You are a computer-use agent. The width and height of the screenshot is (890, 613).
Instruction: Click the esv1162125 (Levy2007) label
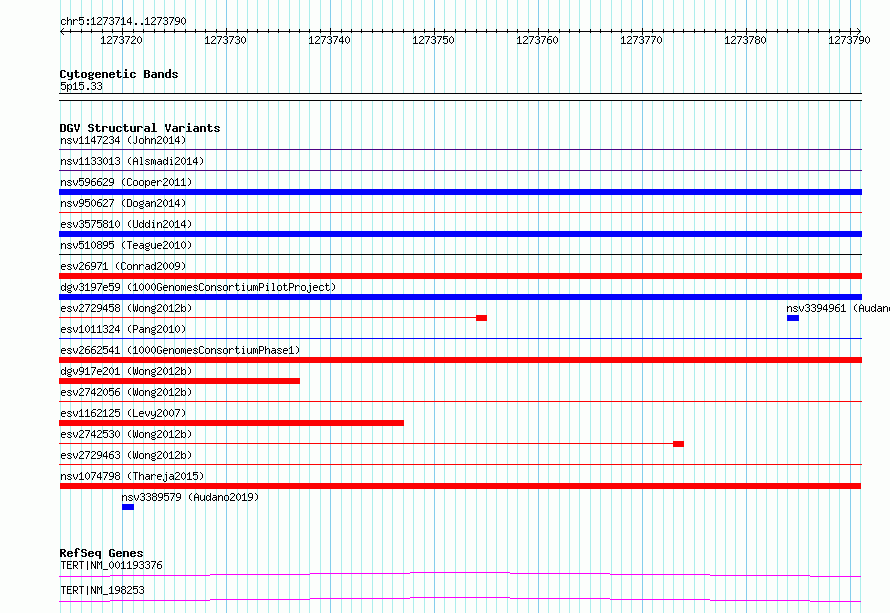tap(123, 413)
